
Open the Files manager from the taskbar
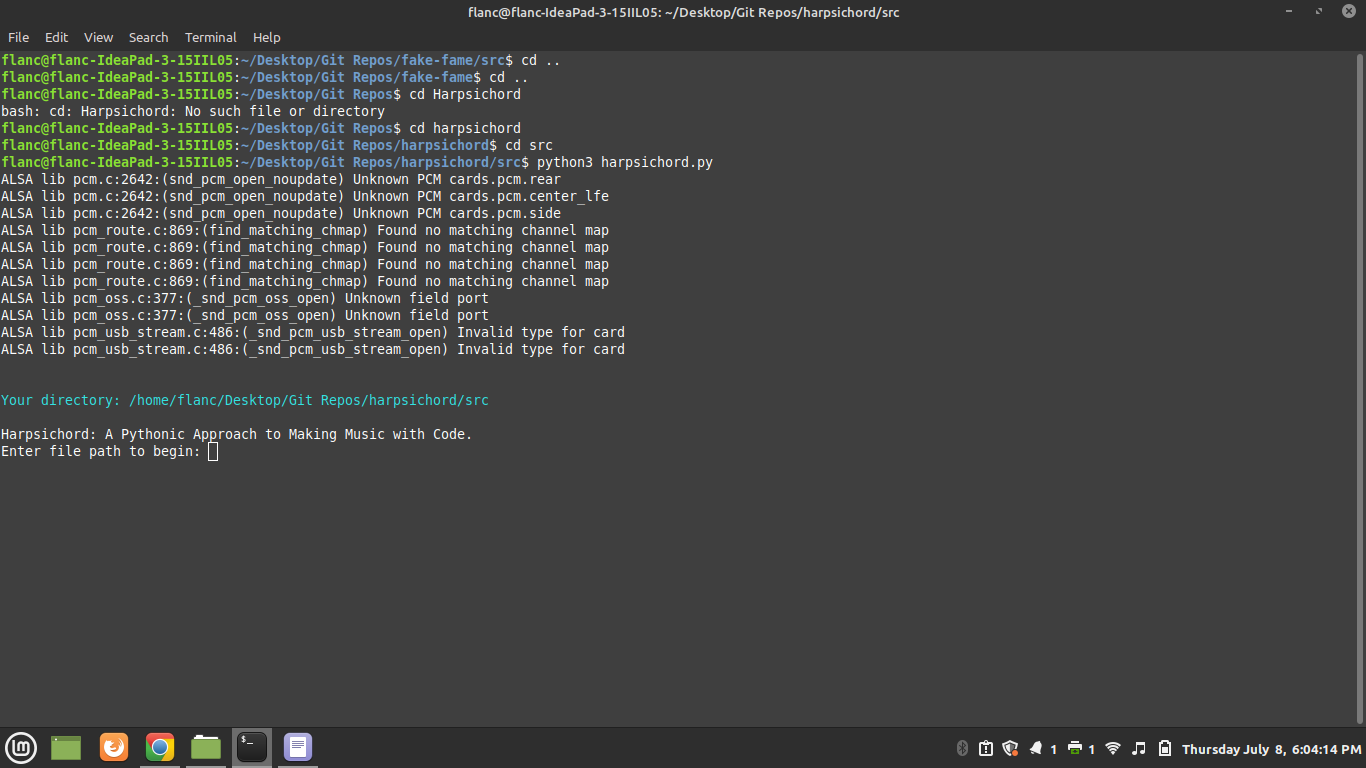(206, 747)
